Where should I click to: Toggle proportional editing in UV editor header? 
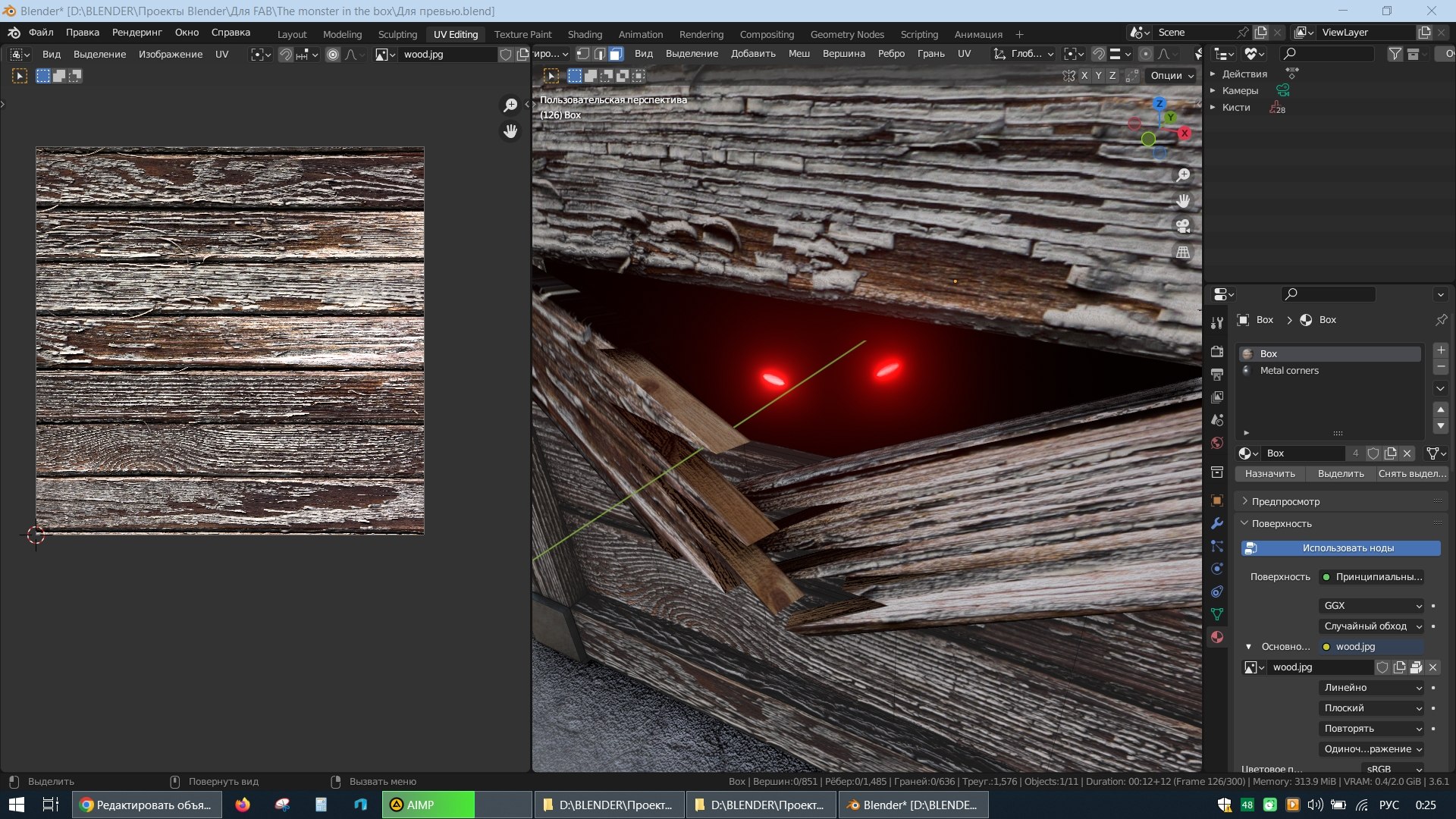(332, 55)
